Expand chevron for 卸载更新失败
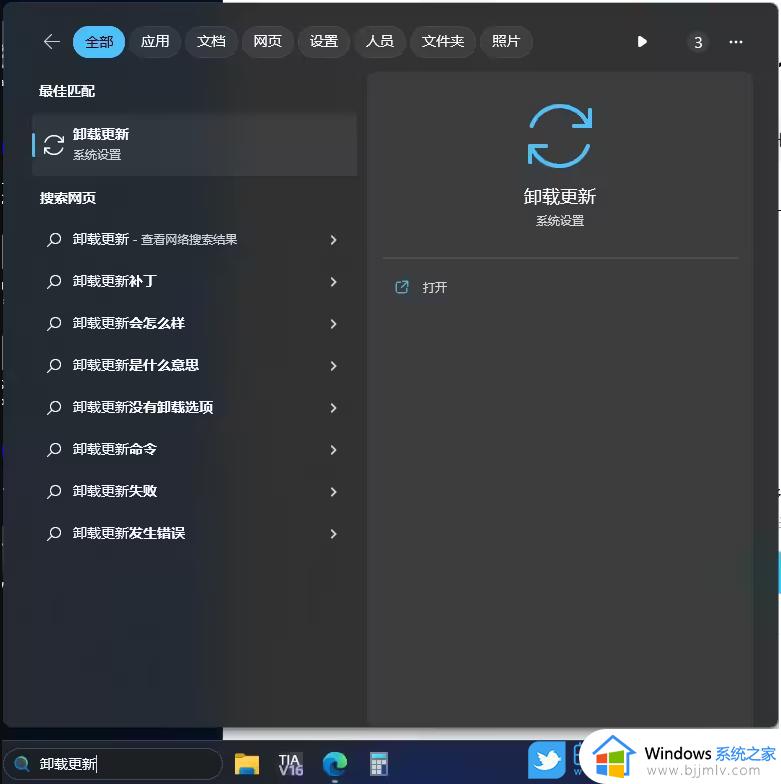This screenshot has height=784, width=781. point(334,492)
